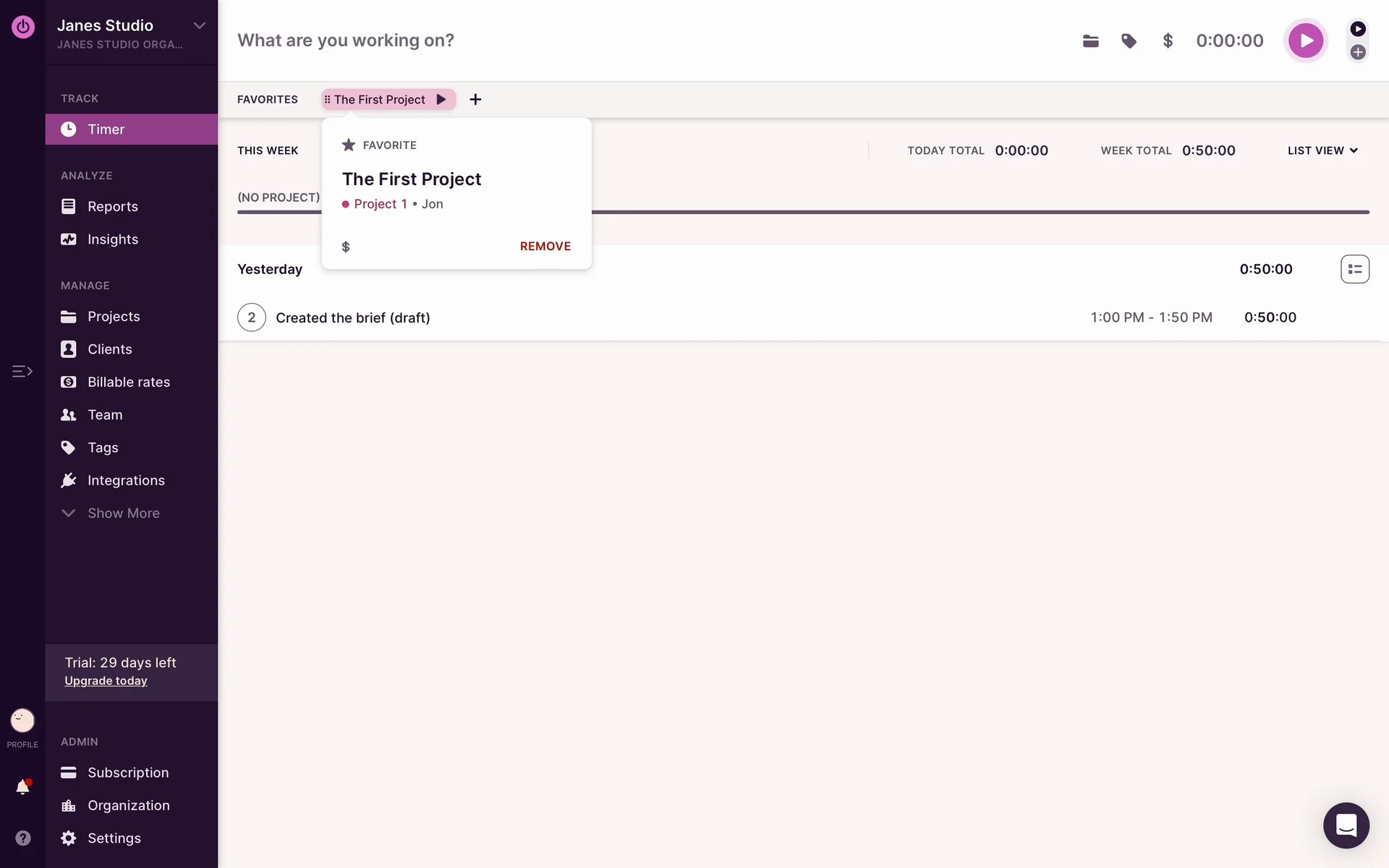Open the chat support bubble
1389x868 pixels.
pos(1346,825)
